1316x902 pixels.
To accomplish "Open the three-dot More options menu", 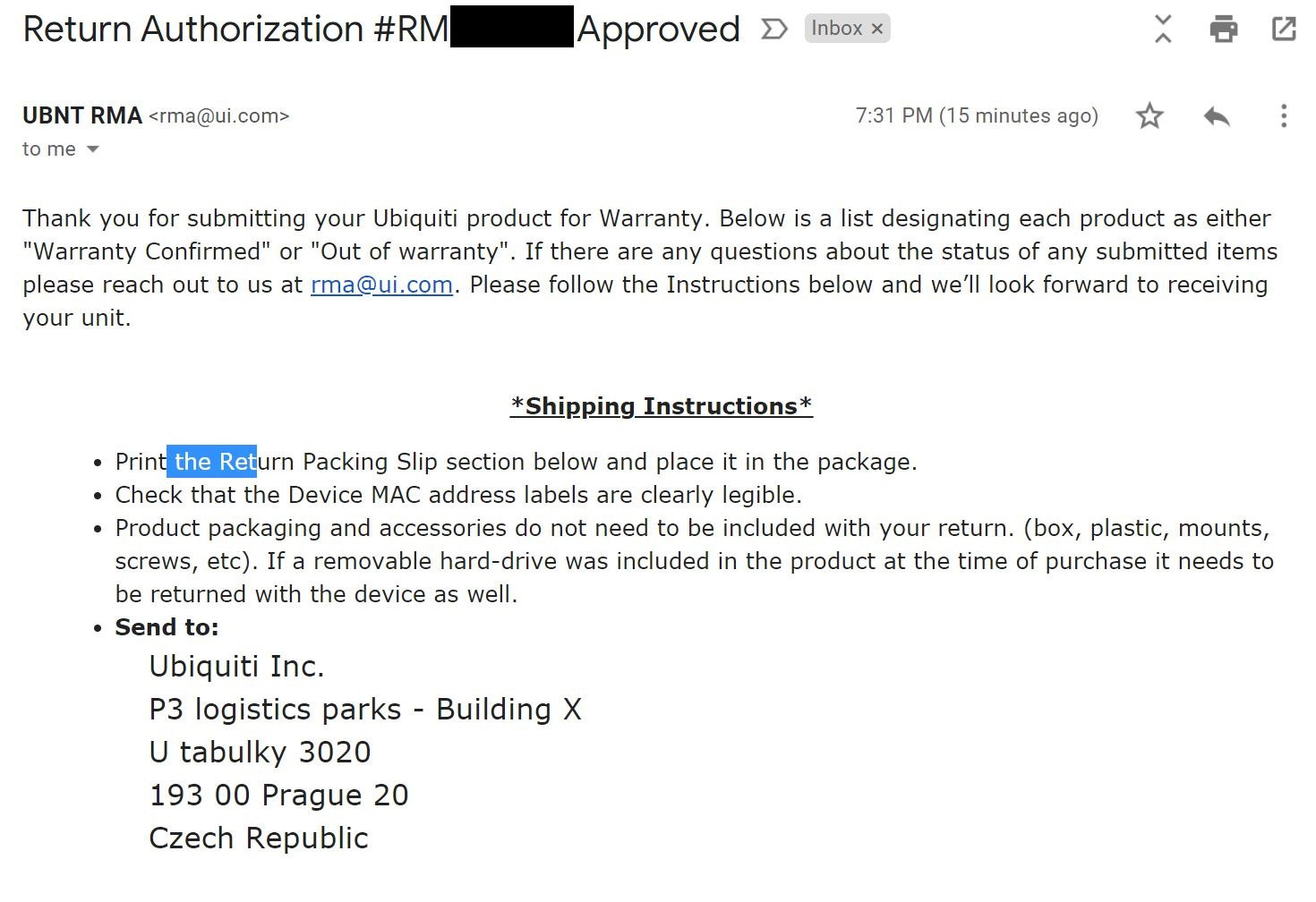I will [x=1284, y=116].
